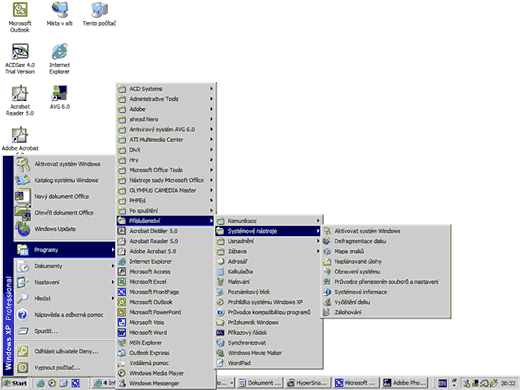This screenshot has height=390, width=520.
Task: Click Windows Update globe icon
Action: pos(23,229)
